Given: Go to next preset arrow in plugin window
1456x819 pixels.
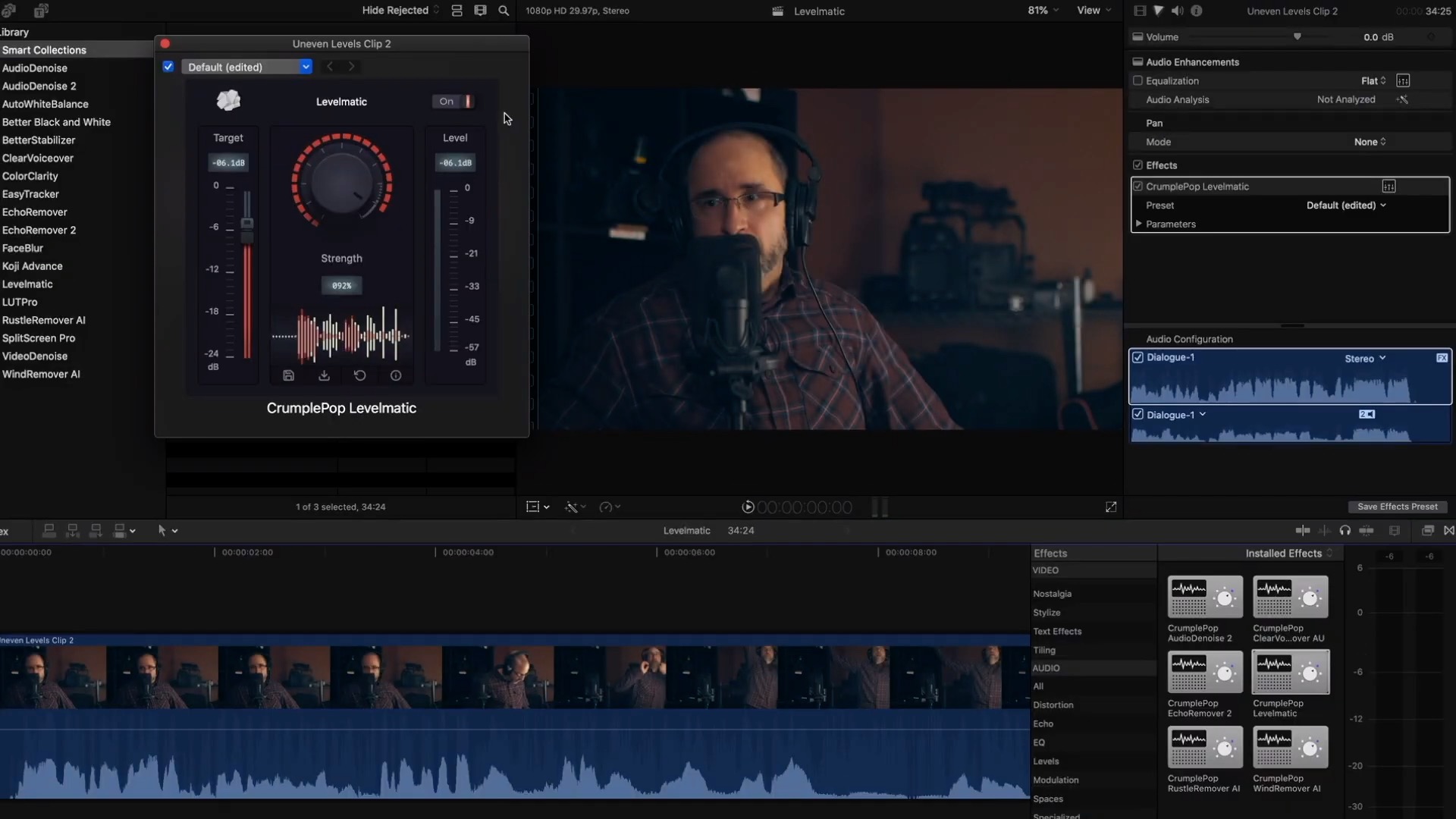Looking at the screenshot, I should click(x=351, y=67).
